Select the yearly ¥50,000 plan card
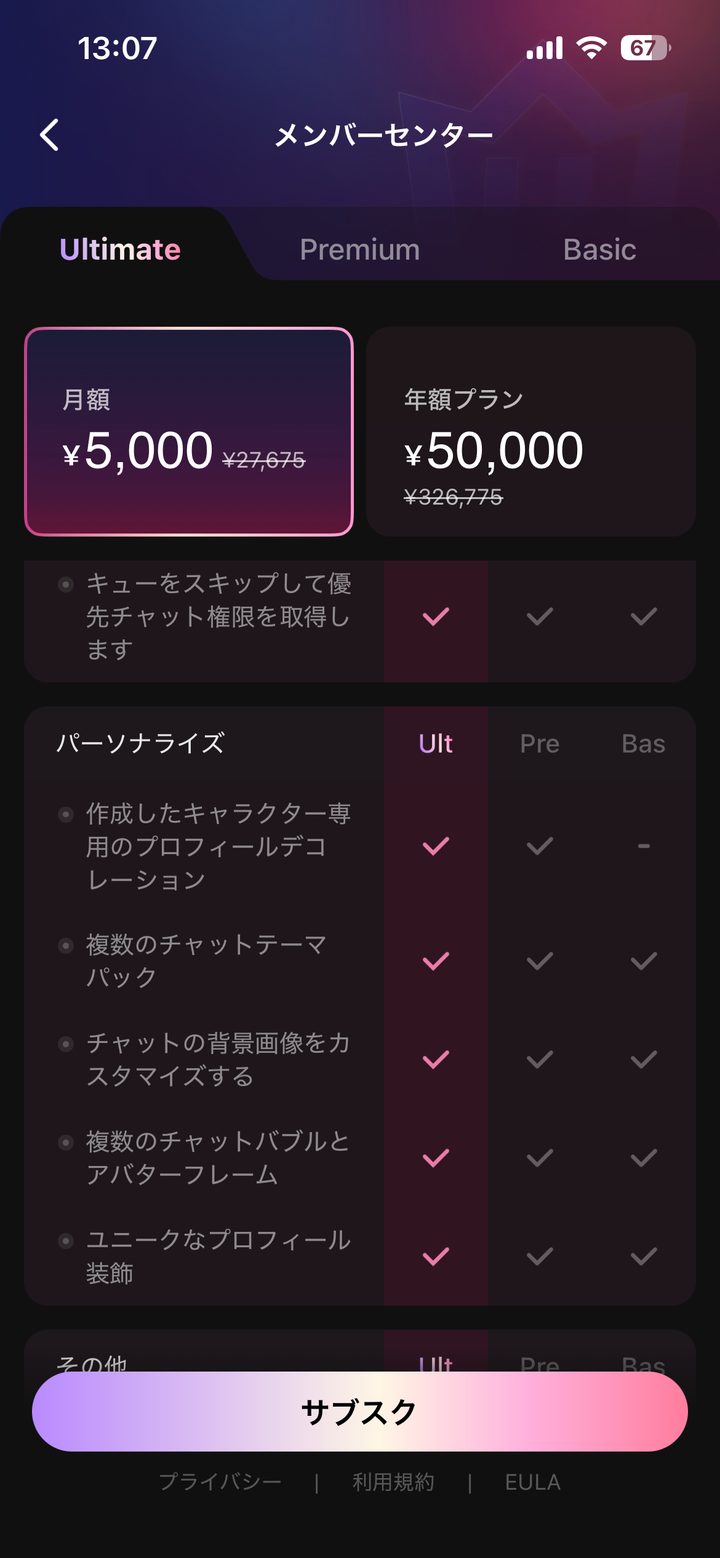 click(x=531, y=431)
